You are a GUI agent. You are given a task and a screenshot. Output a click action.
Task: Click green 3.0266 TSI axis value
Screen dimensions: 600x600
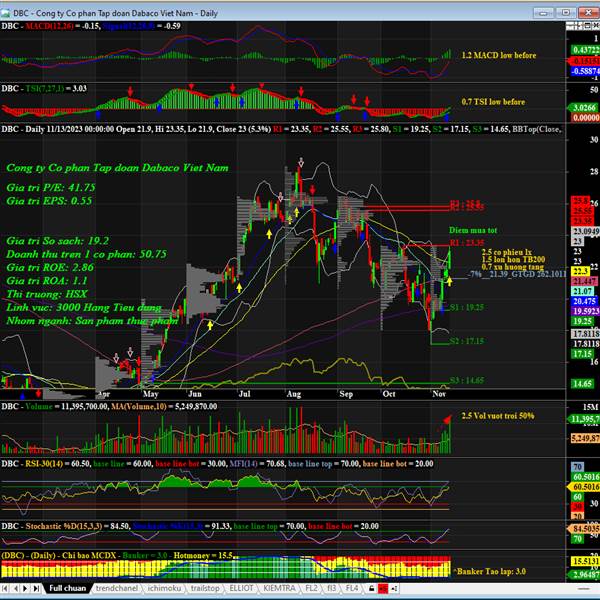click(x=584, y=108)
